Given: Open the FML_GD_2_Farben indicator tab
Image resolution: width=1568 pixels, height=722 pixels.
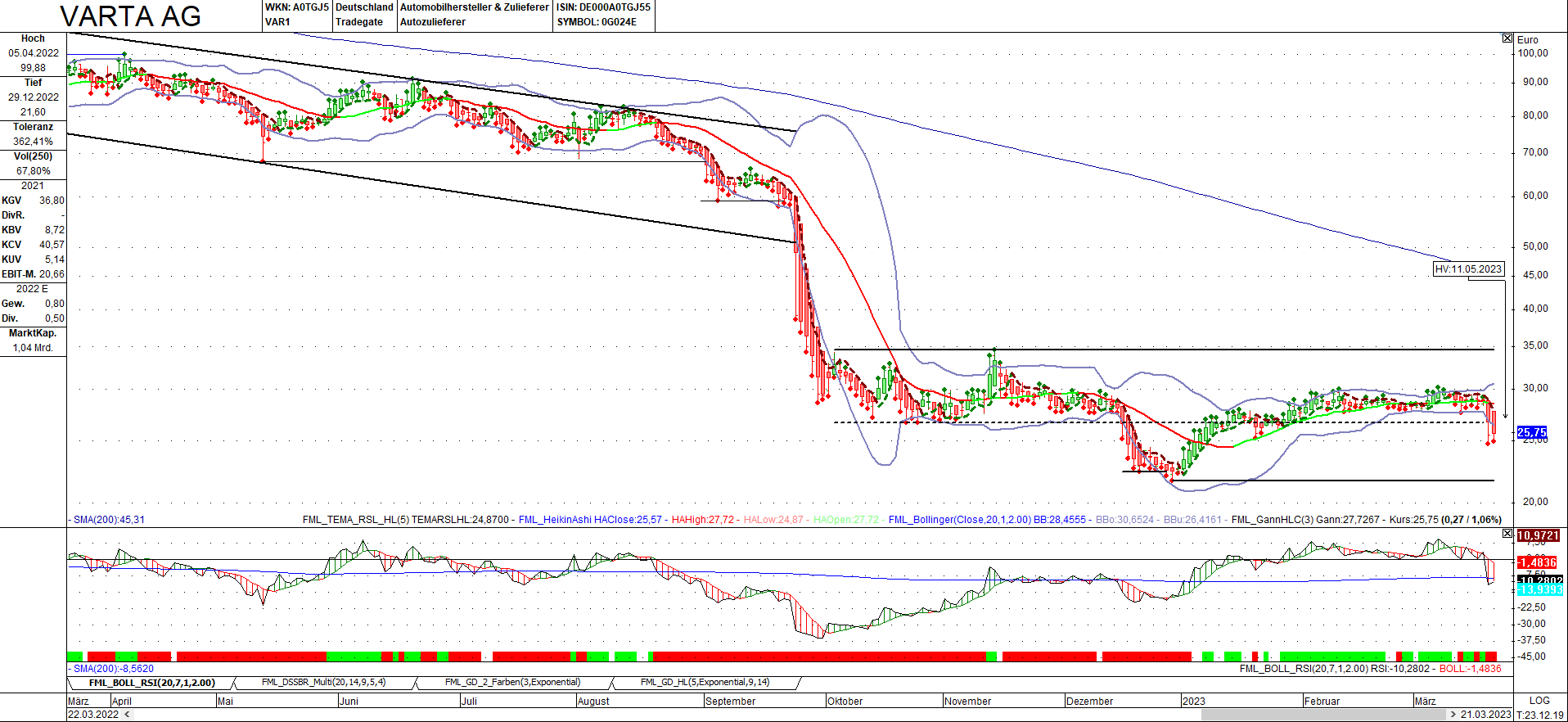Looking at the screenshot, I should point(512,683).
